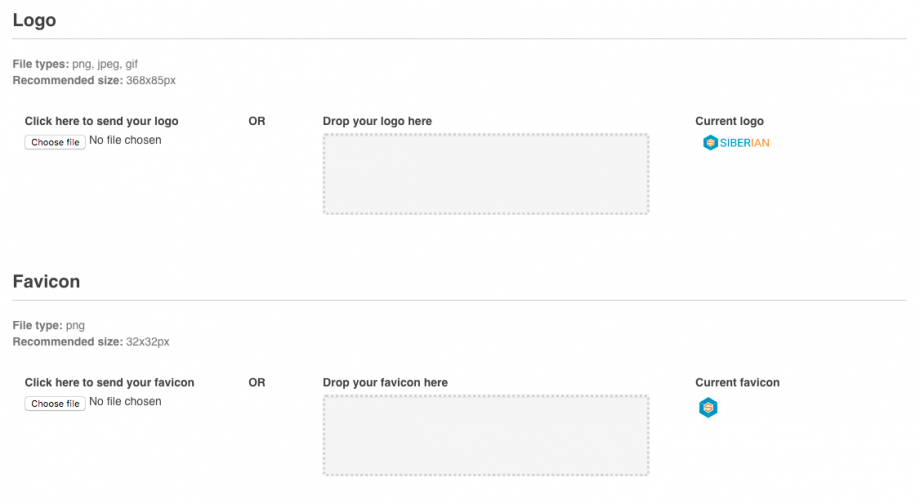920x504 pixels.
Task: Click the "Current favicon" label
Action: pos(737,383)
